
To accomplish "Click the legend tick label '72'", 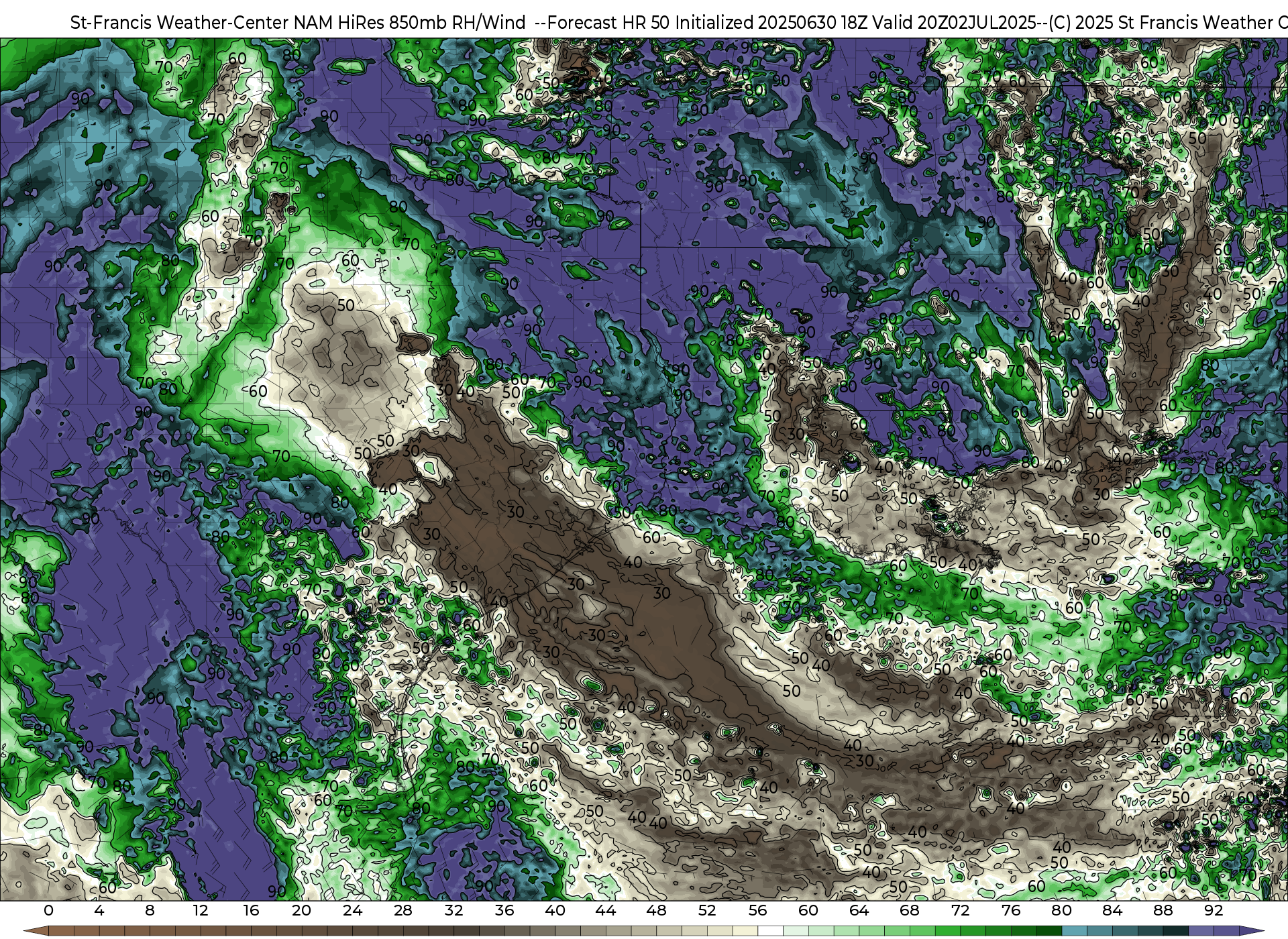I will pos(960,910).
